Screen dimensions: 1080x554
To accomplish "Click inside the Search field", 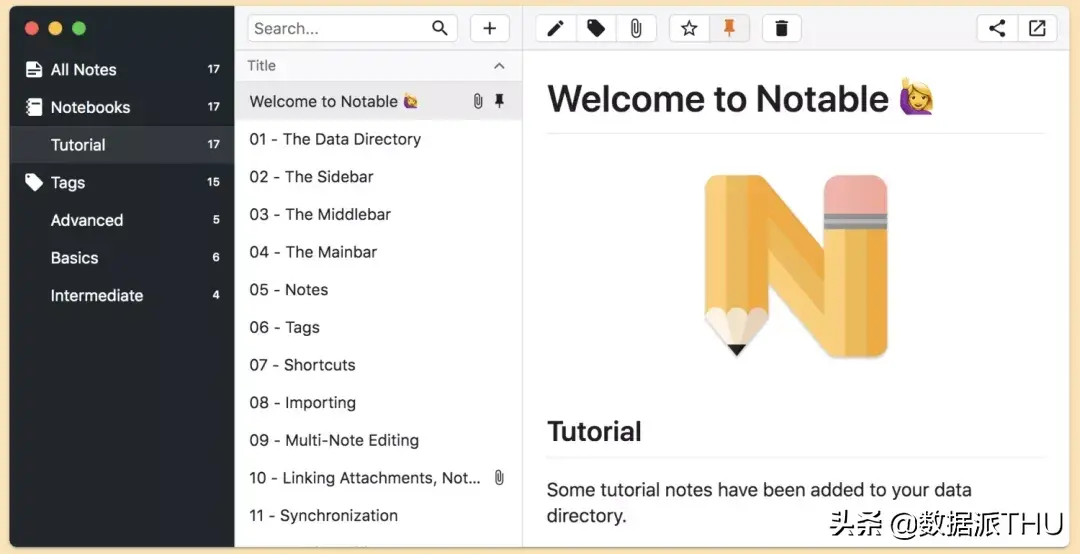I will point(353,28).
